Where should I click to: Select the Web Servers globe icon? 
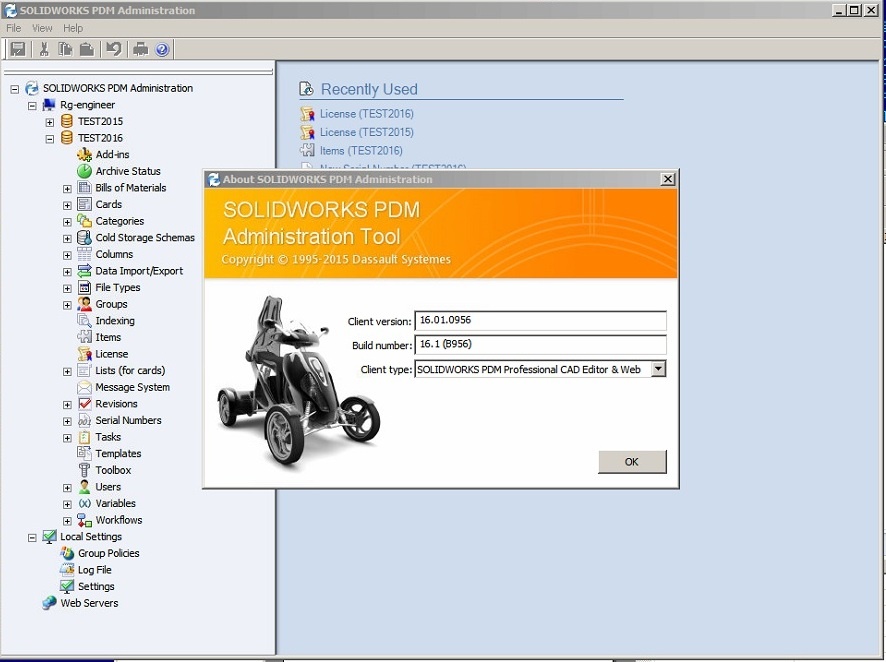[49, 603]
